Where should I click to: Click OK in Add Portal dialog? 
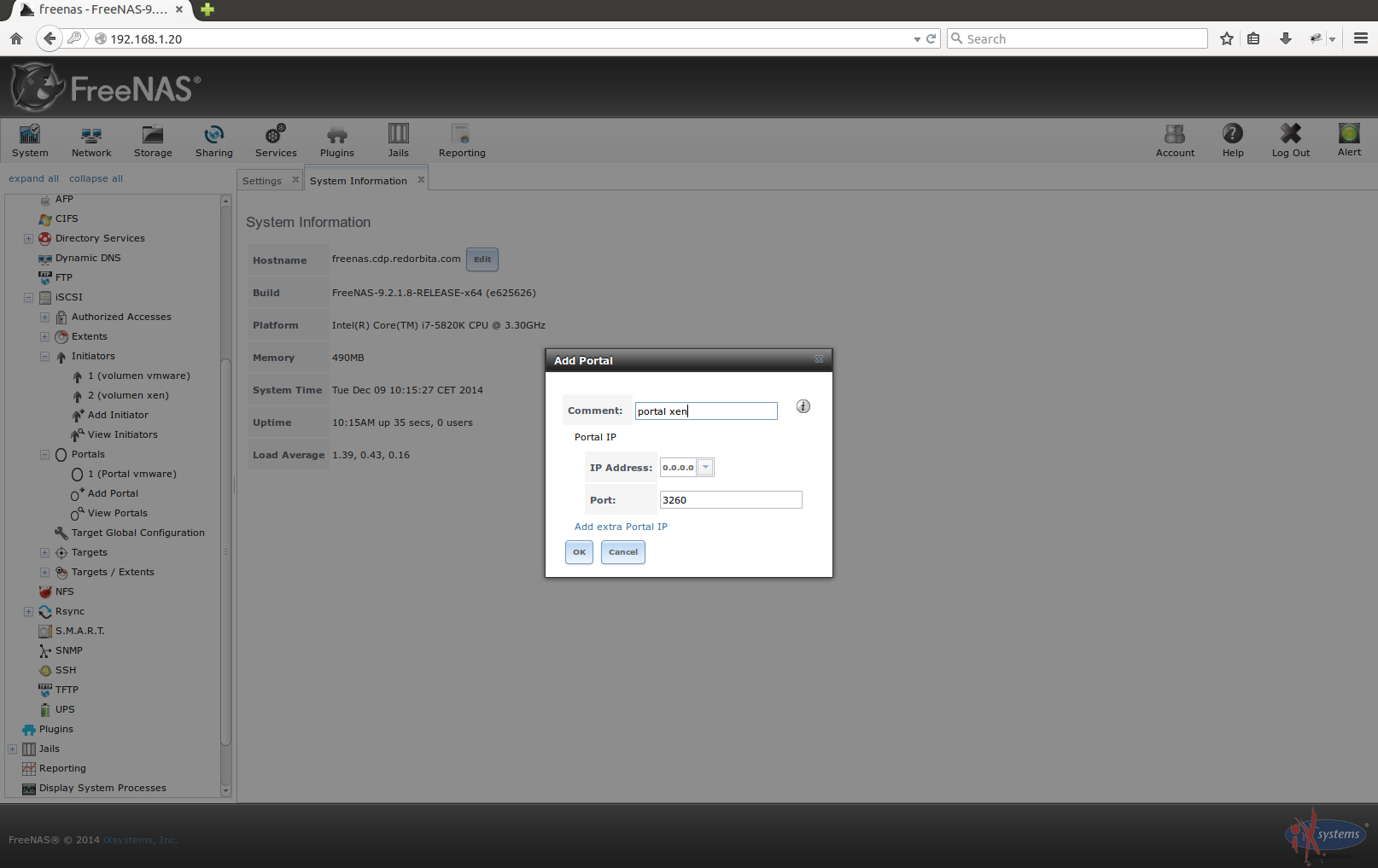pyautogui.click(x=579, y=552)
